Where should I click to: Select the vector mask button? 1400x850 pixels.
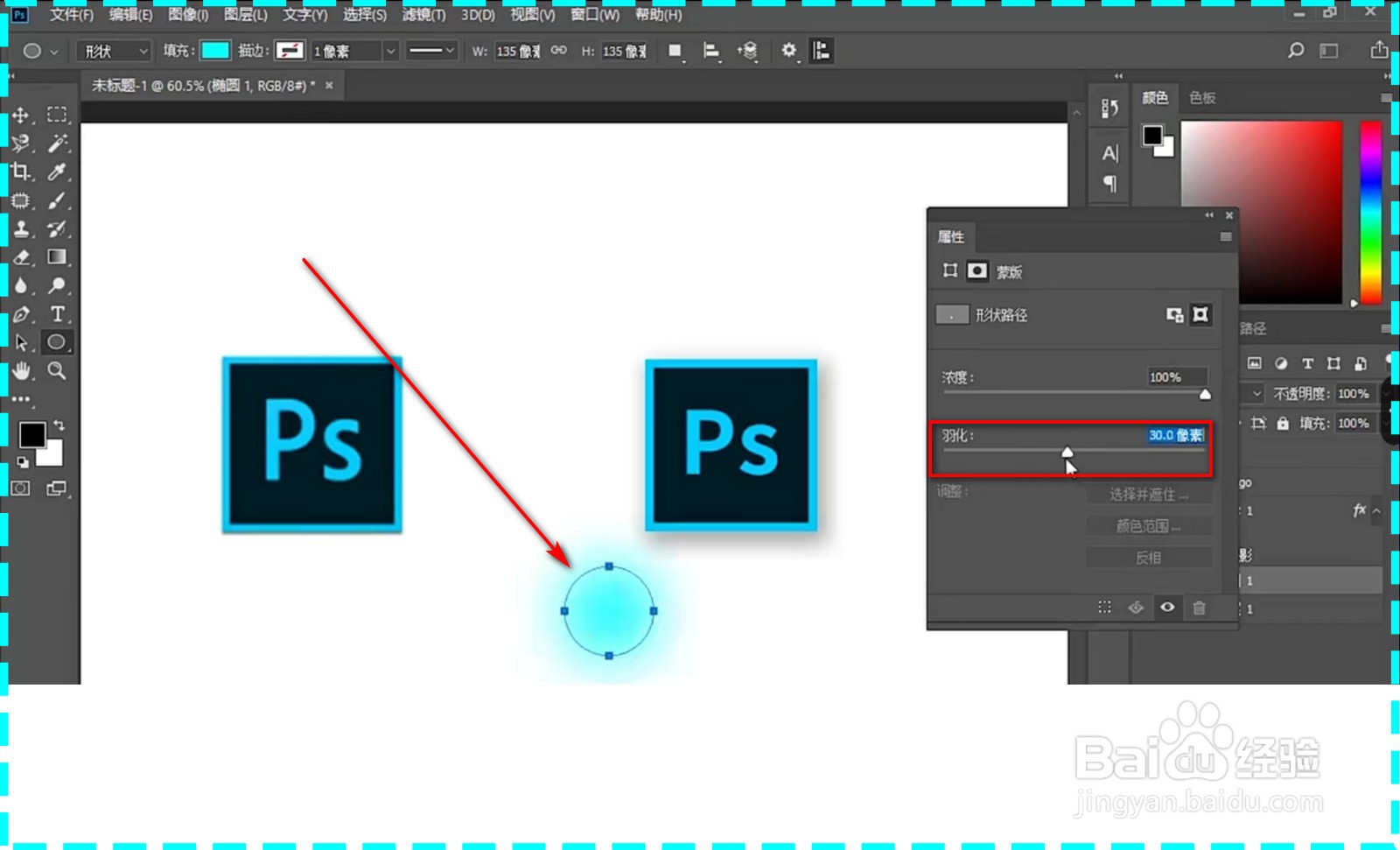(1200, 314)
